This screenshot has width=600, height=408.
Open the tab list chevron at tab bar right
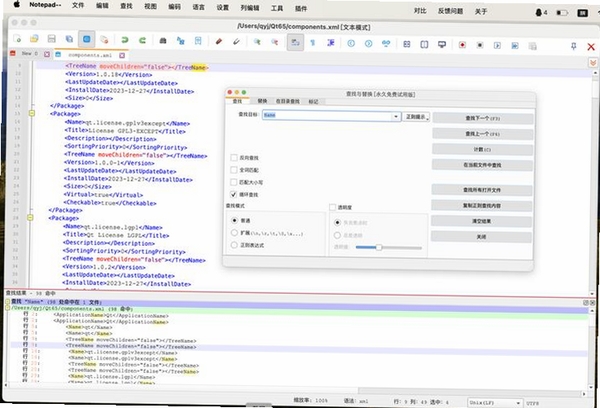coord(593,62)
